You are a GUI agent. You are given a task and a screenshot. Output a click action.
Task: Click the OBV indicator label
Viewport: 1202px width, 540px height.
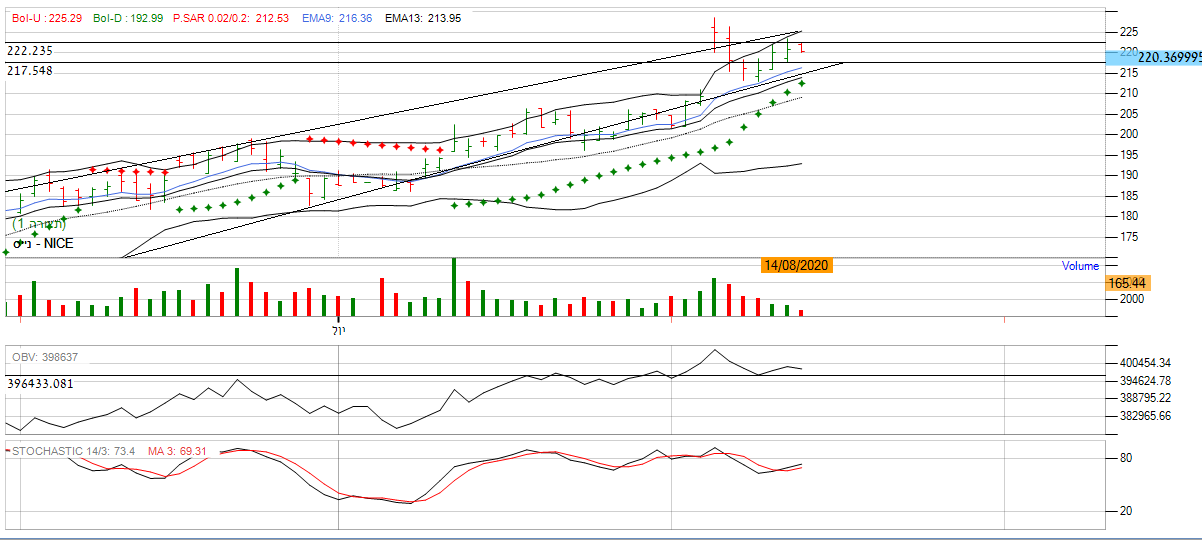(x=45, y=357)
